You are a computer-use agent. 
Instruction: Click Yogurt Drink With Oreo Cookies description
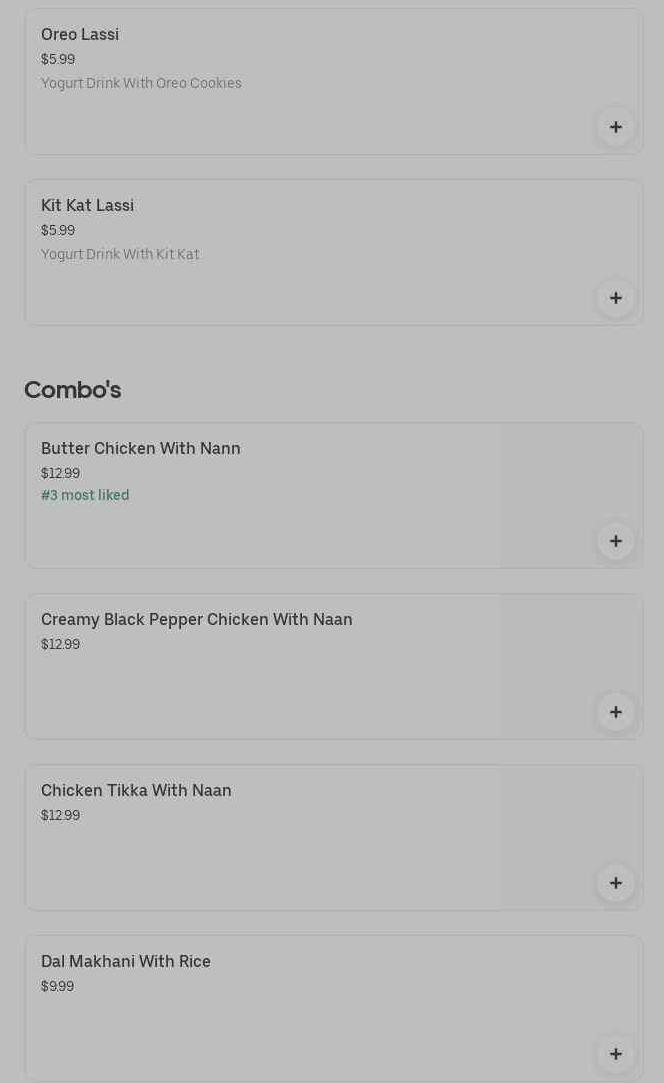[141, 83]
